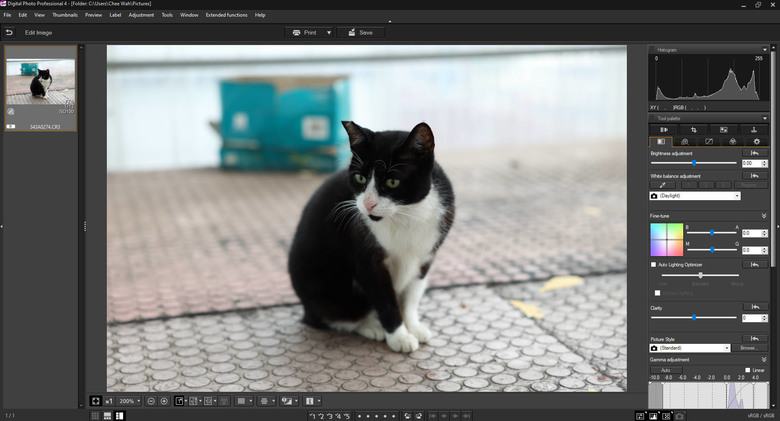Rotate image right using rotate icon
Image resolution: width=780 pixels, height=421 pixels.
[419, 416]
